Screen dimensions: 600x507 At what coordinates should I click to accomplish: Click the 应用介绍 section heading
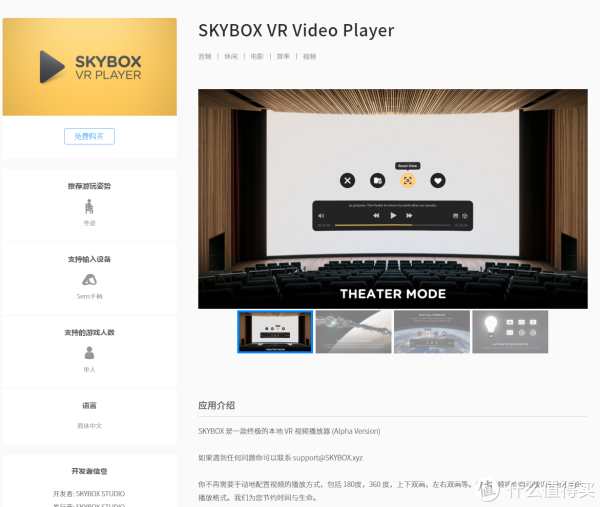pos(217,406)
